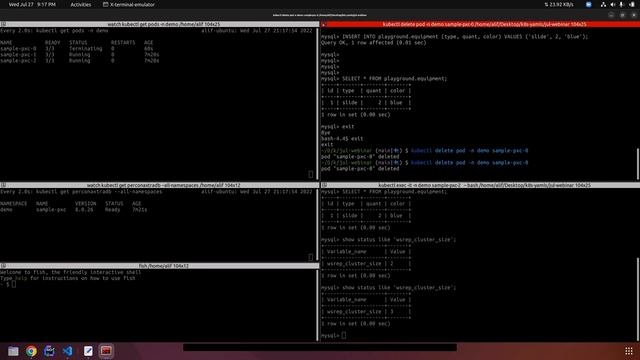
Task: Click the microphone tray icon
Action: point(621,4)
